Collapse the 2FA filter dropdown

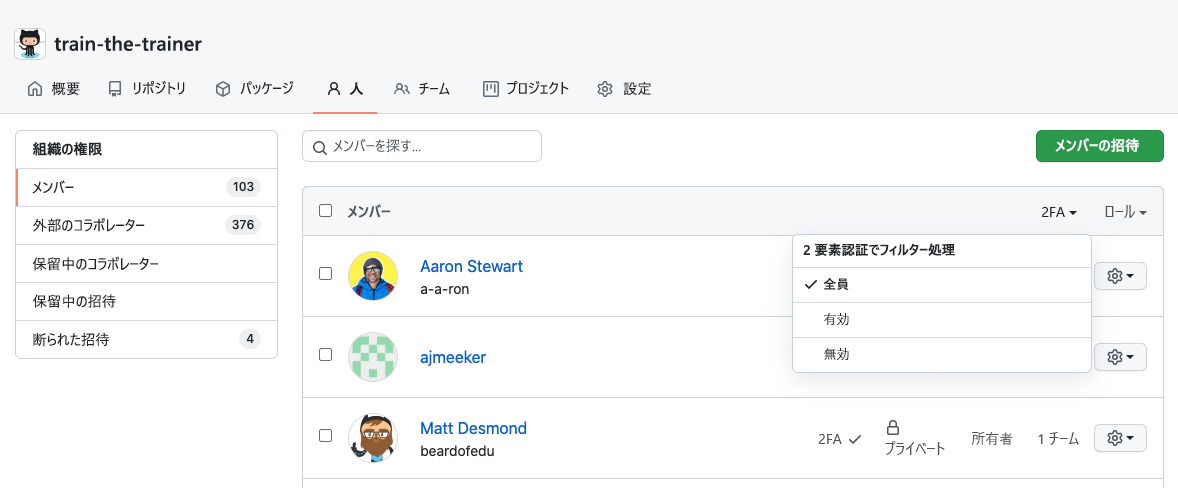[x=1059, y=212]
